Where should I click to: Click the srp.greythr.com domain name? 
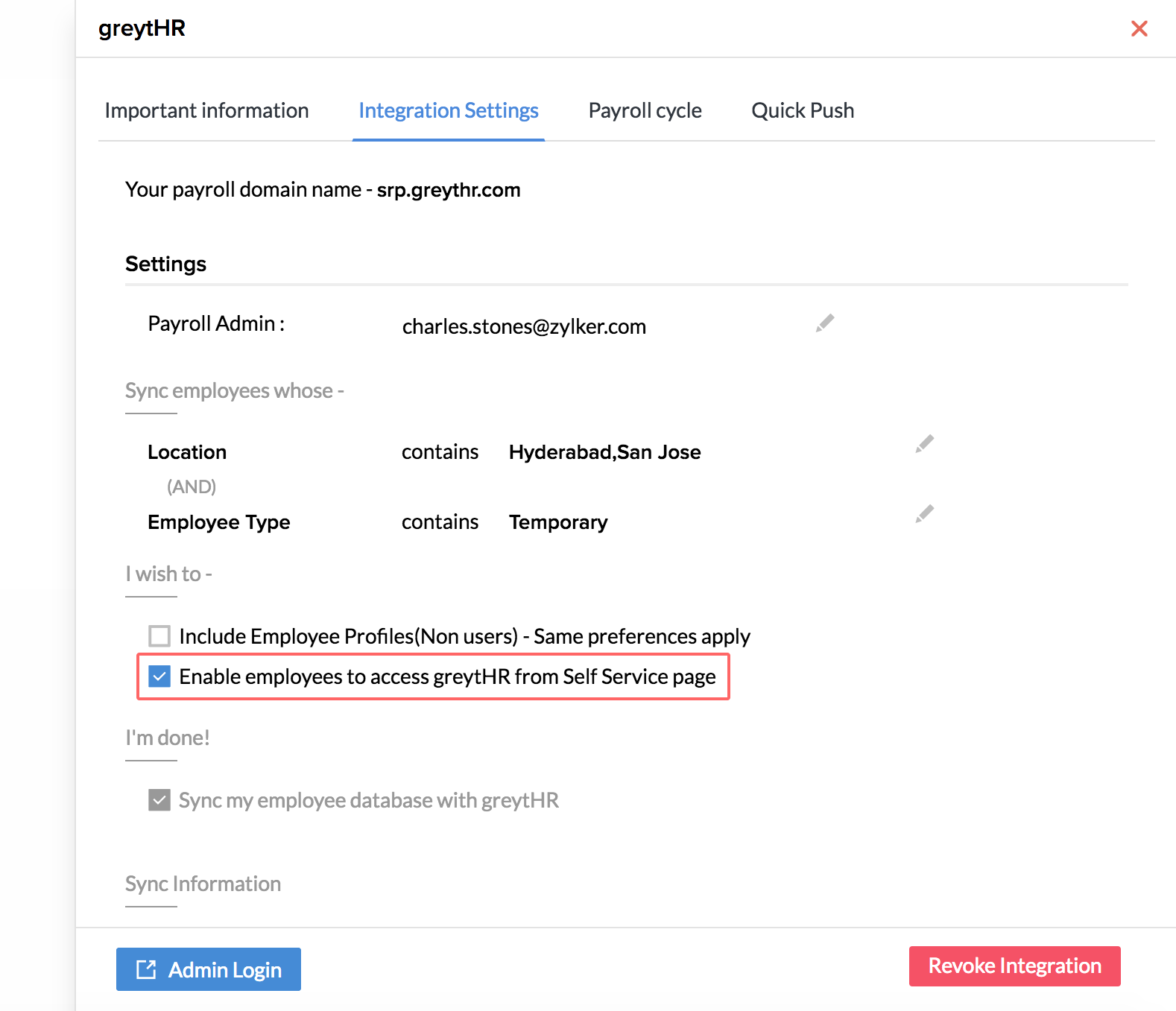point(449,190)
